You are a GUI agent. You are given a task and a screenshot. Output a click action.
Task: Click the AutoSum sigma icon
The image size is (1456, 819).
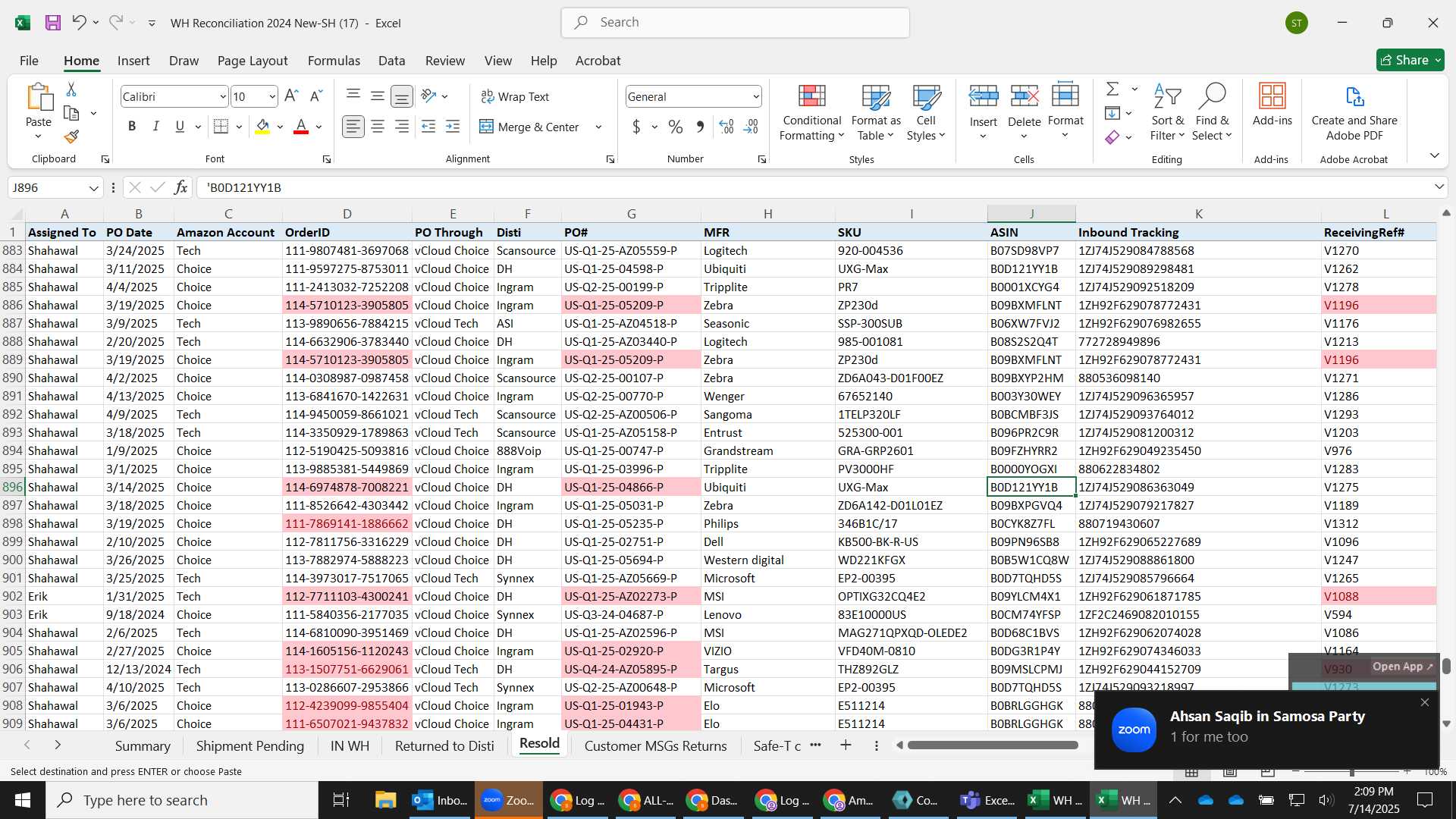[x=1112, y=89]
